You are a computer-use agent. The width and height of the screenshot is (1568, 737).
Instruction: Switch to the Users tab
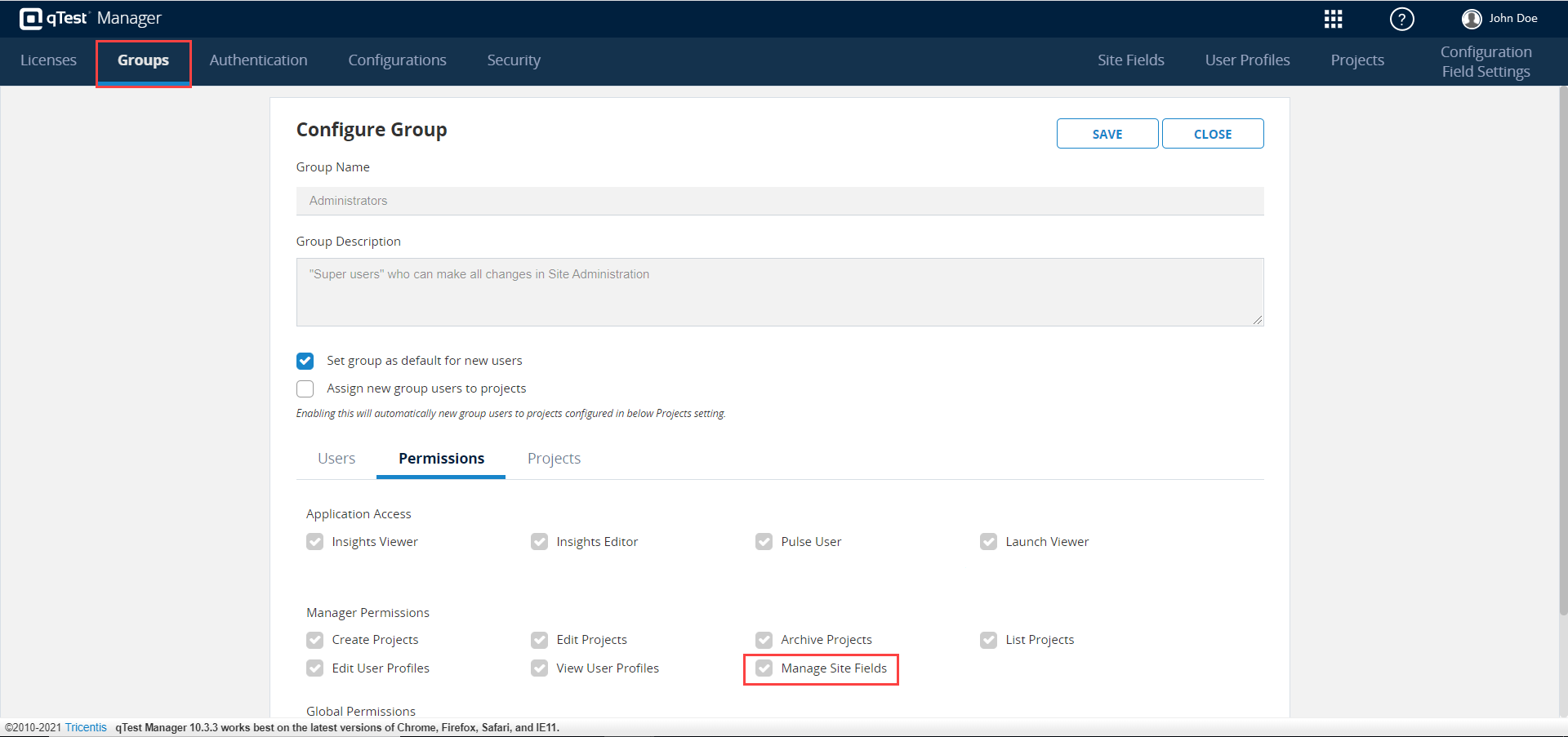click(336, 459)
